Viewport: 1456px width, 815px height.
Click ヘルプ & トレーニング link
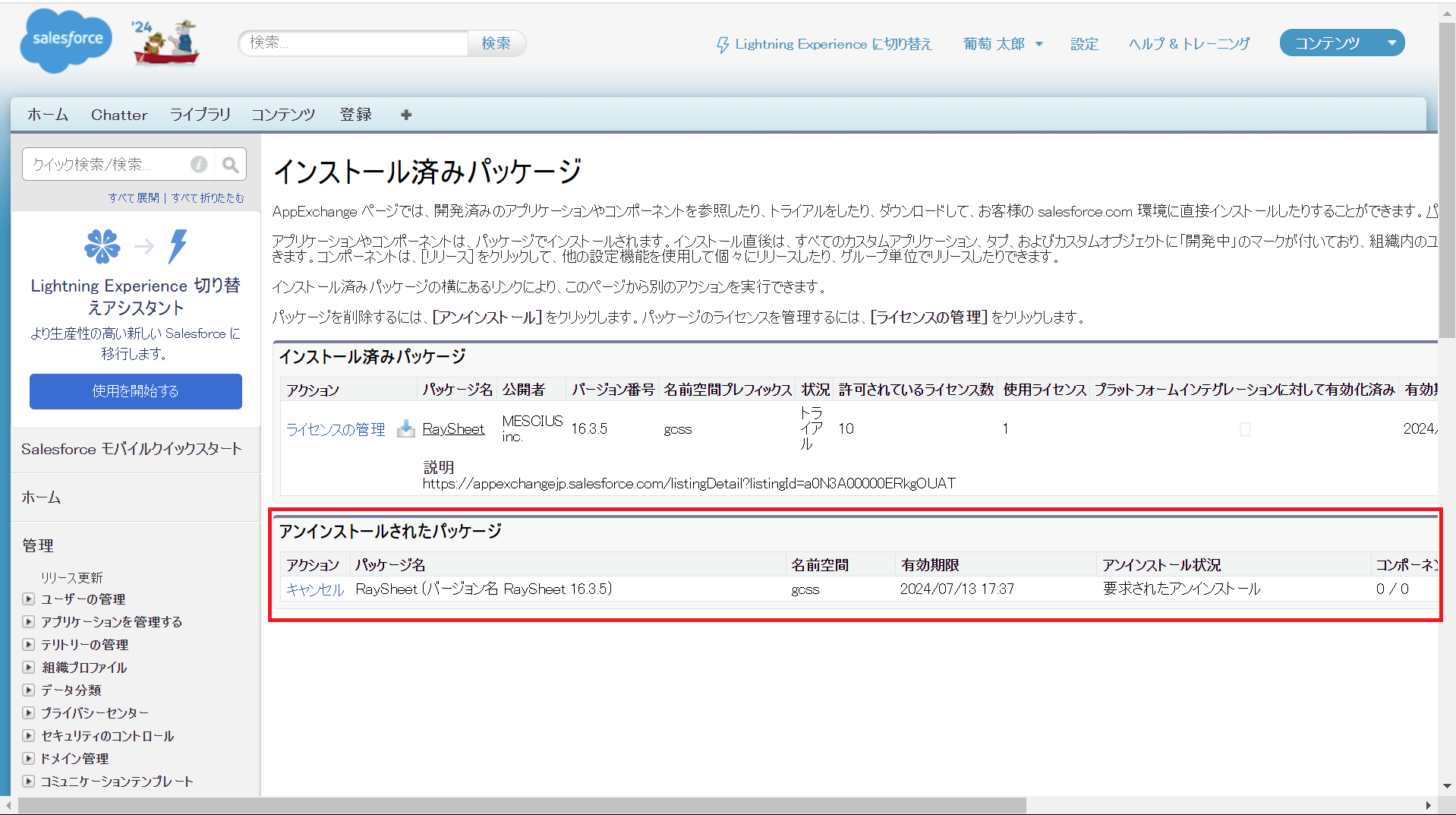coord(1189,44)
